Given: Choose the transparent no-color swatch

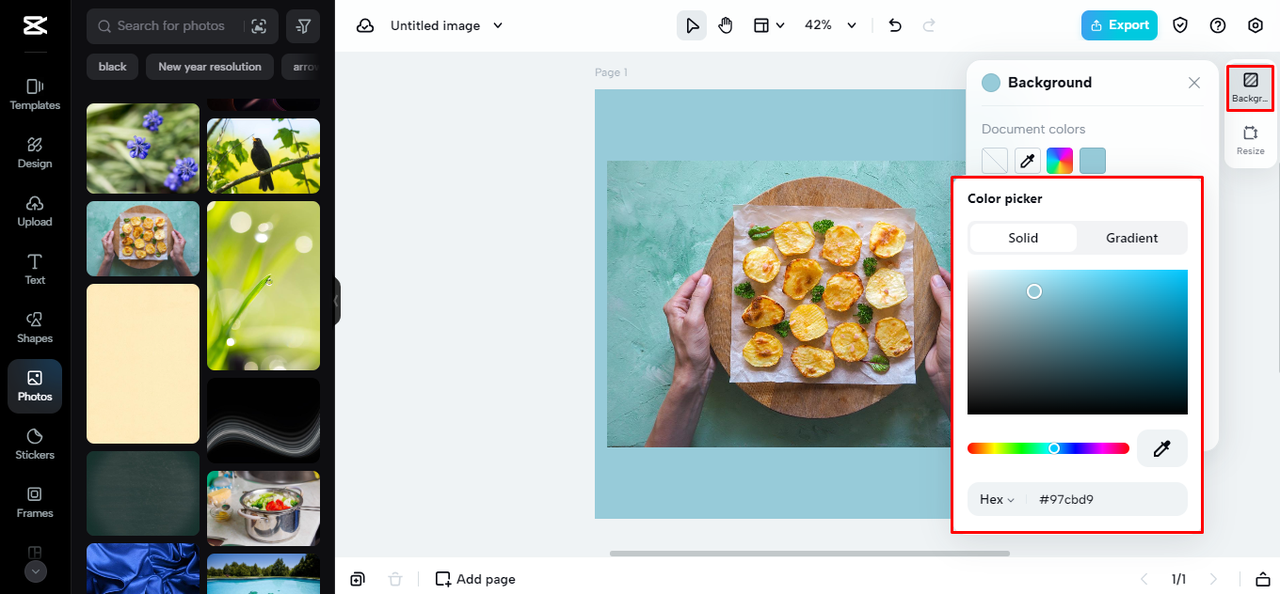Looking at the screenshot, I should click(x=995, y=160).
